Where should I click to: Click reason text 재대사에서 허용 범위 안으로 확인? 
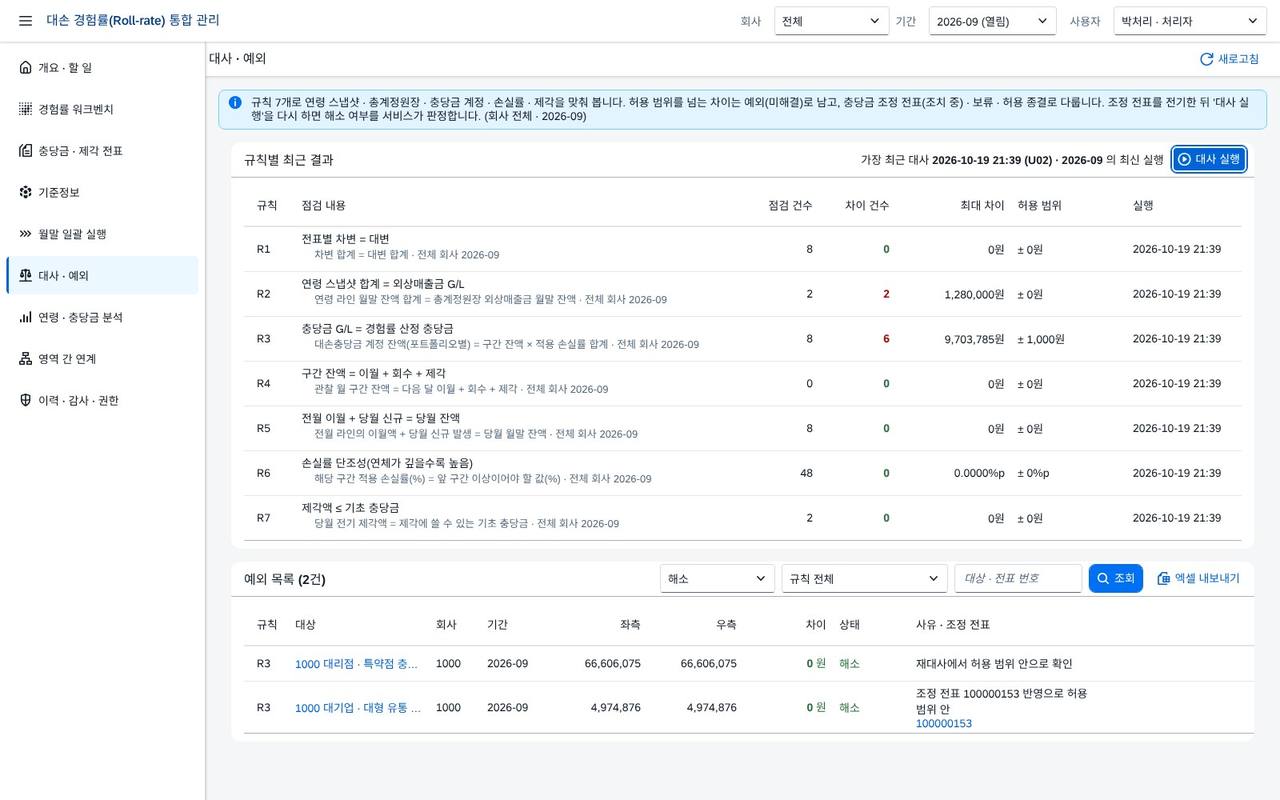coord(994,663)
